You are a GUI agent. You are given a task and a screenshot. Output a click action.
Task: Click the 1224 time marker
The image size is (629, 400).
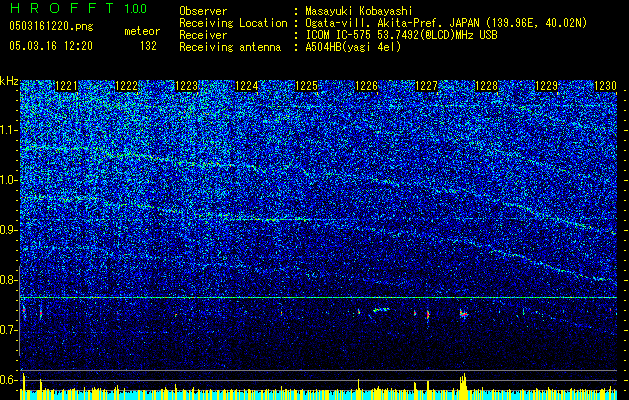click(246, 86)
